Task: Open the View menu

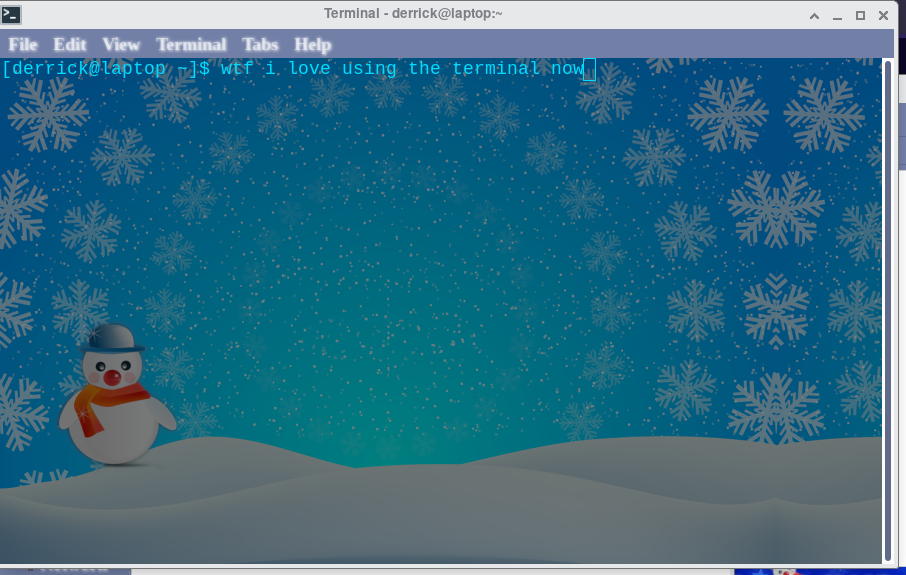Action: (121, 44)
